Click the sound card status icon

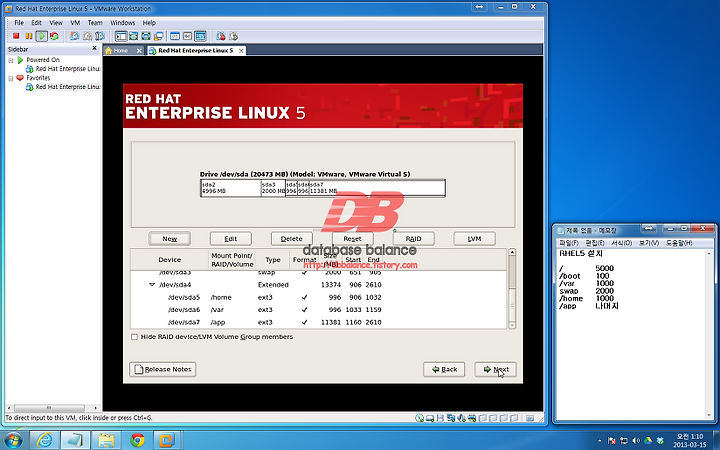point(461,418)
